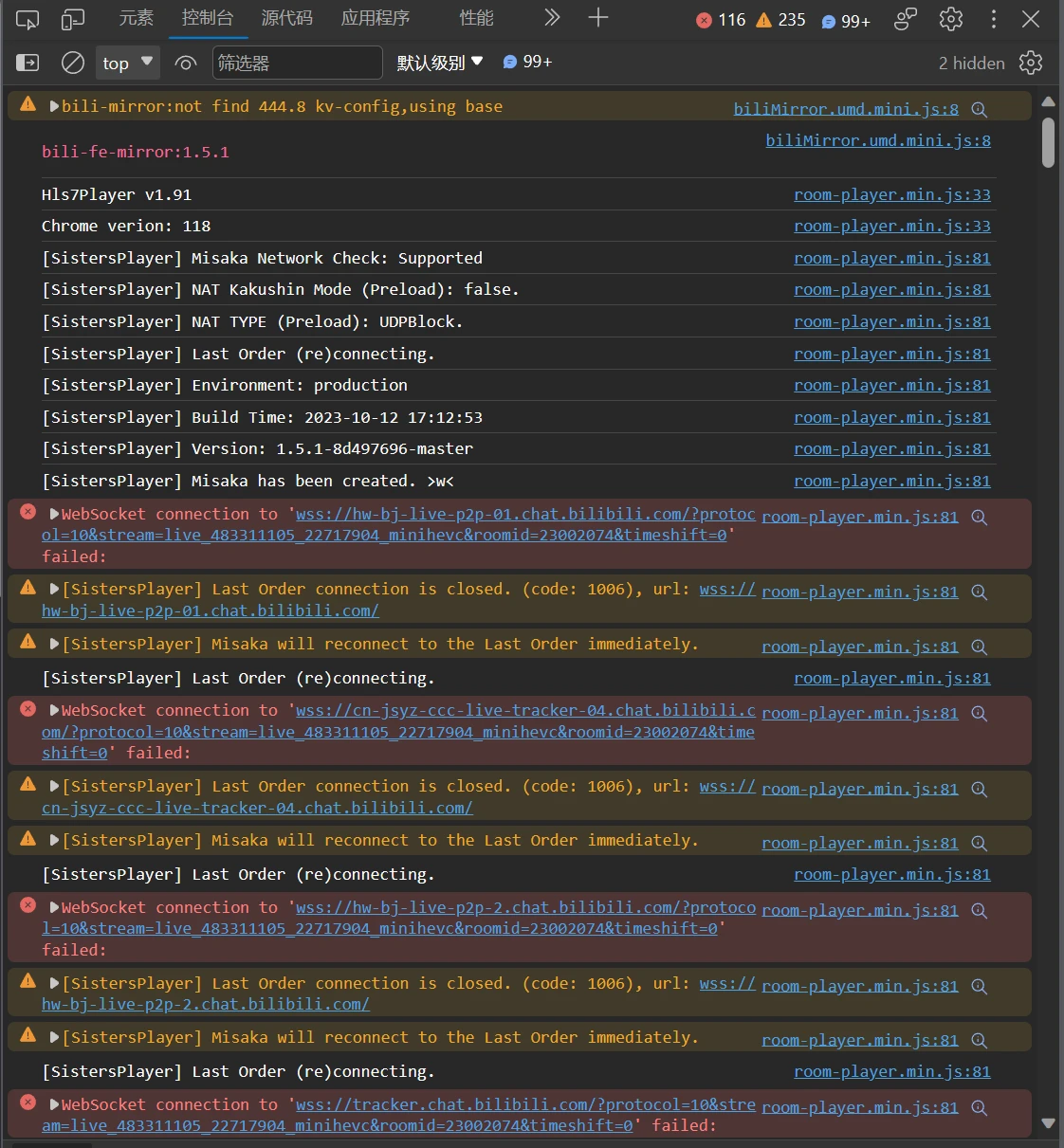
Task: Open the top context dropdown
Action: coord(127,63)
